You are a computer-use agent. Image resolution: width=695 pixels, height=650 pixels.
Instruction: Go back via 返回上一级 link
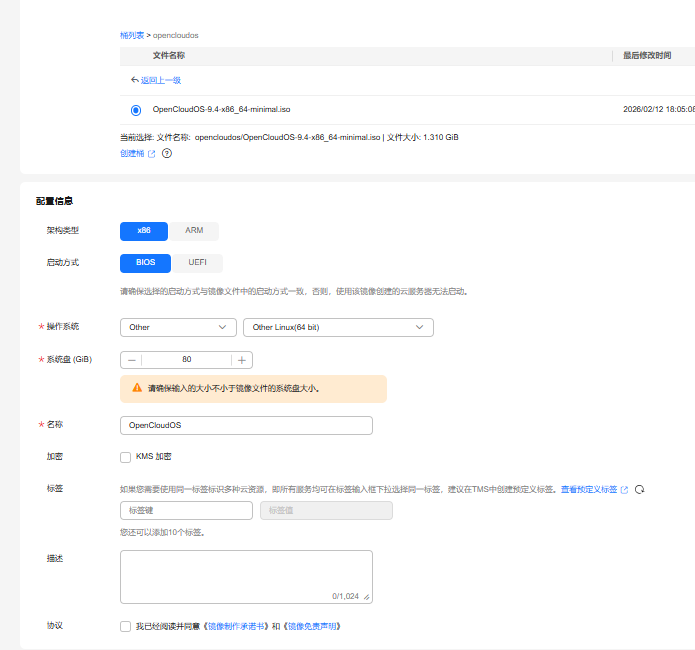coord(161,80)
